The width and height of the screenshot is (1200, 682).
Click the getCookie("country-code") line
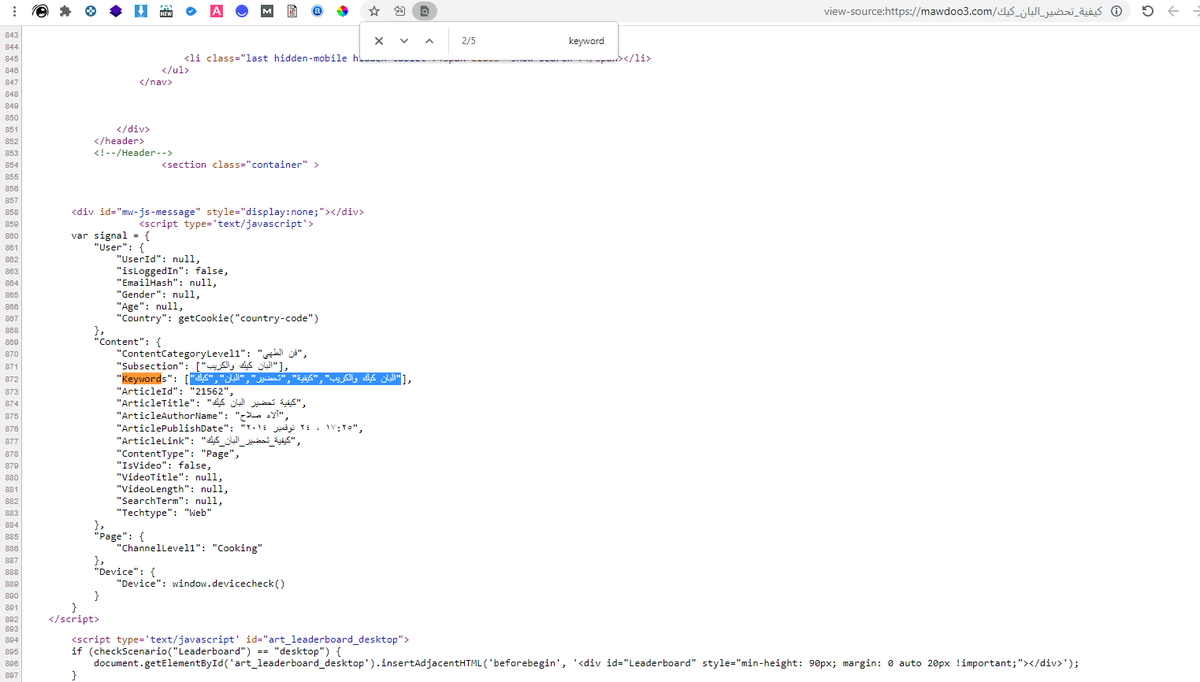(x=217, y=318)
